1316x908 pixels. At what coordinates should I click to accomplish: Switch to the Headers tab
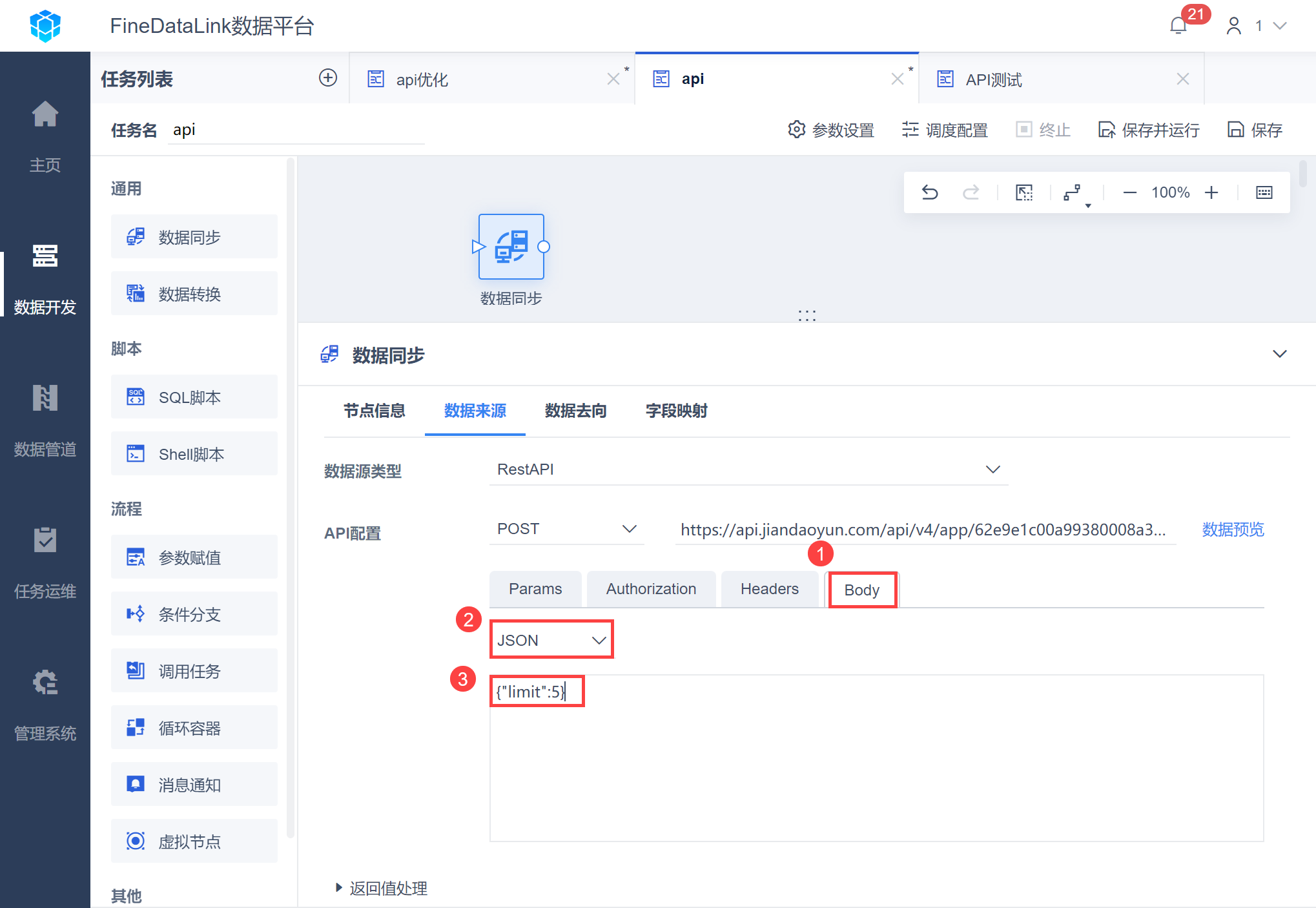(x=769, y=589)
